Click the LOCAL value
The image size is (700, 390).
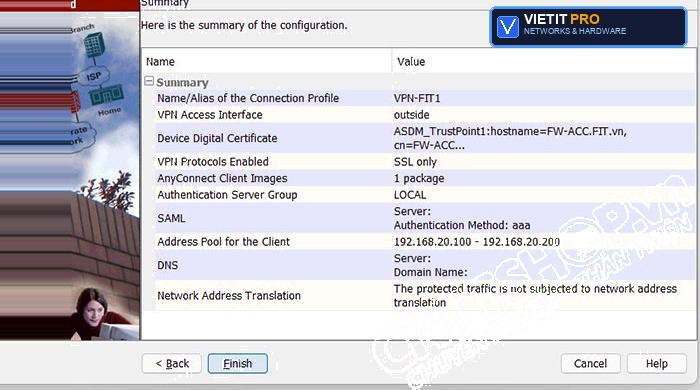click(x=410, y=195)
